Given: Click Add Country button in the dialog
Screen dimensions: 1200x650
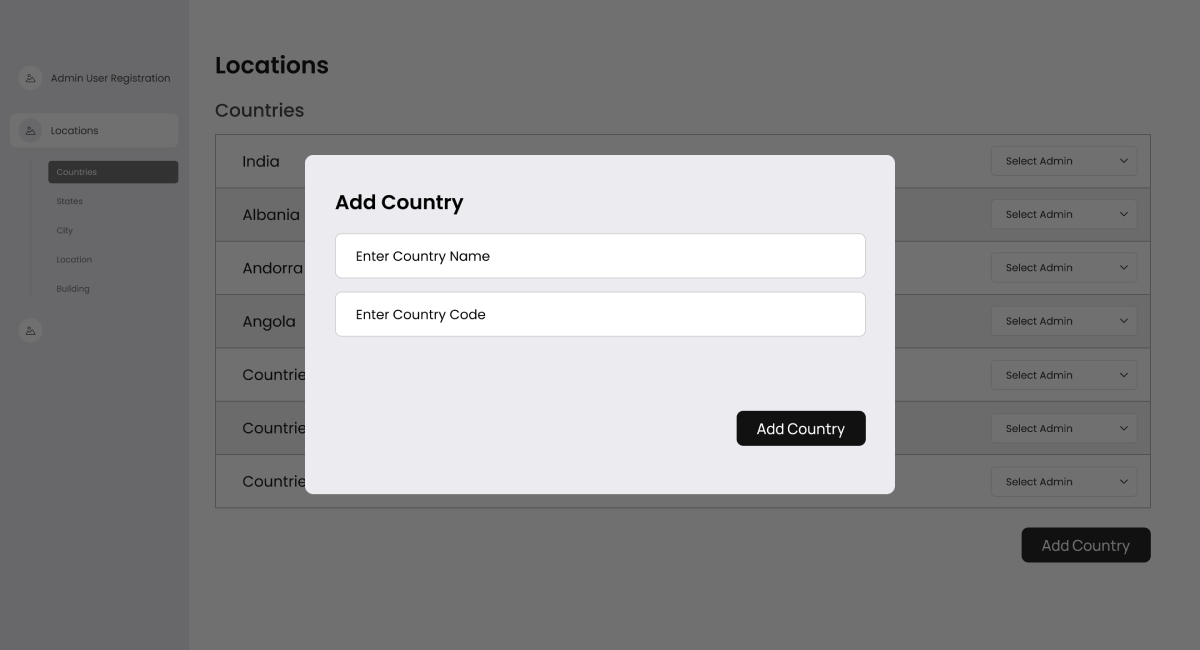Looking at the screenshot, I should click(801, 428).
